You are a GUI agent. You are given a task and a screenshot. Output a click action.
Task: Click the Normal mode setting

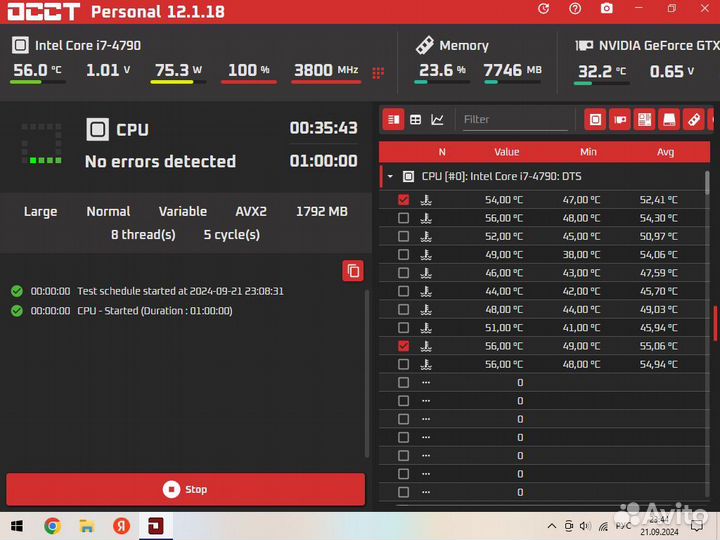click(x=108, y=212)
